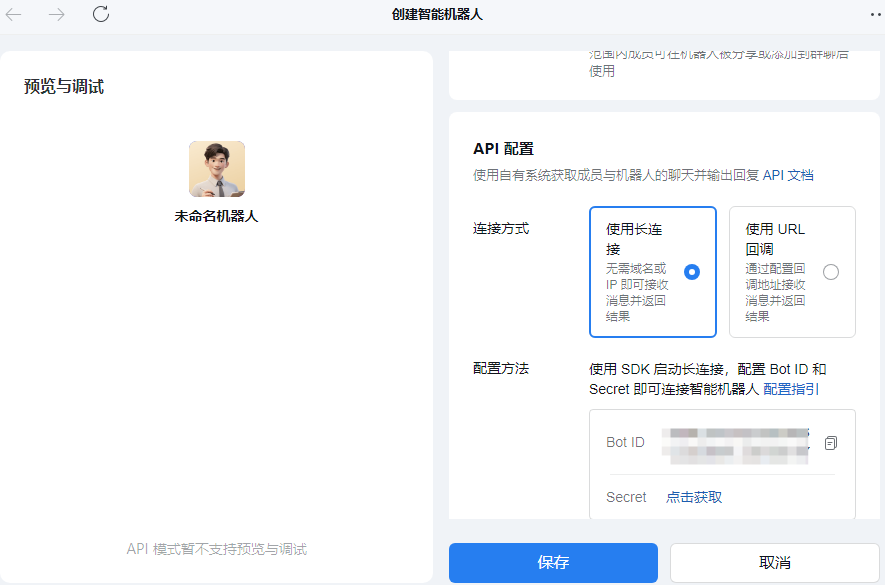Click the 预览与调试 panel heading
885x585 pixels.
[x=64, y=87]
